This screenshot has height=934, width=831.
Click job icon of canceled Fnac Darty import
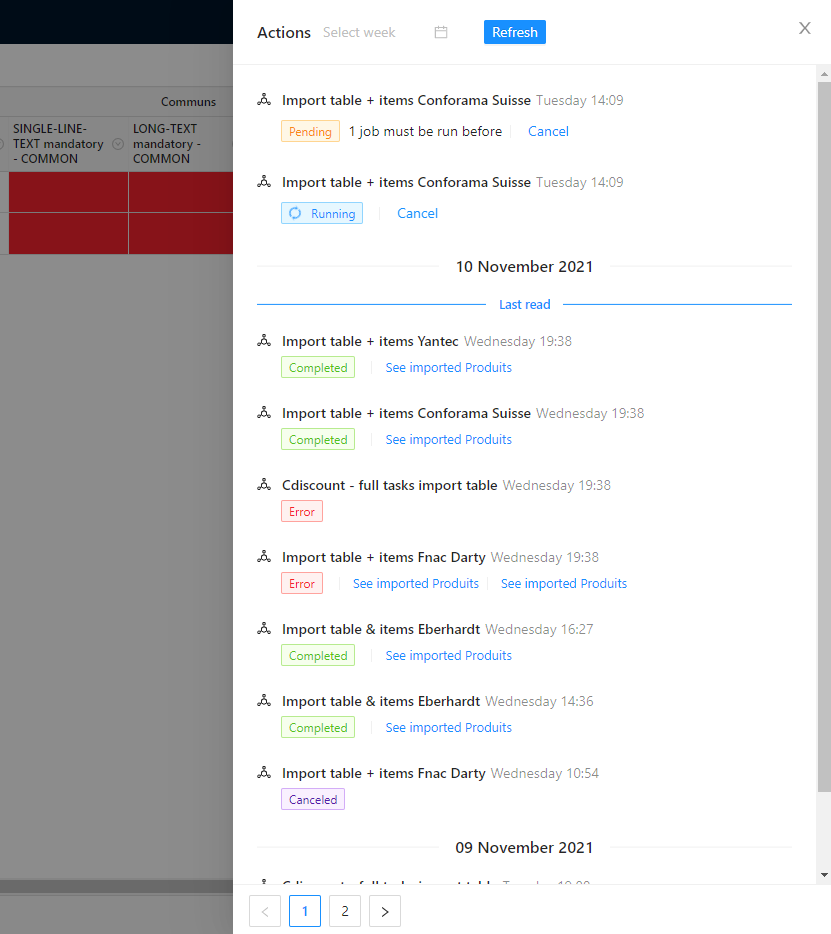[x=264, y=773]
